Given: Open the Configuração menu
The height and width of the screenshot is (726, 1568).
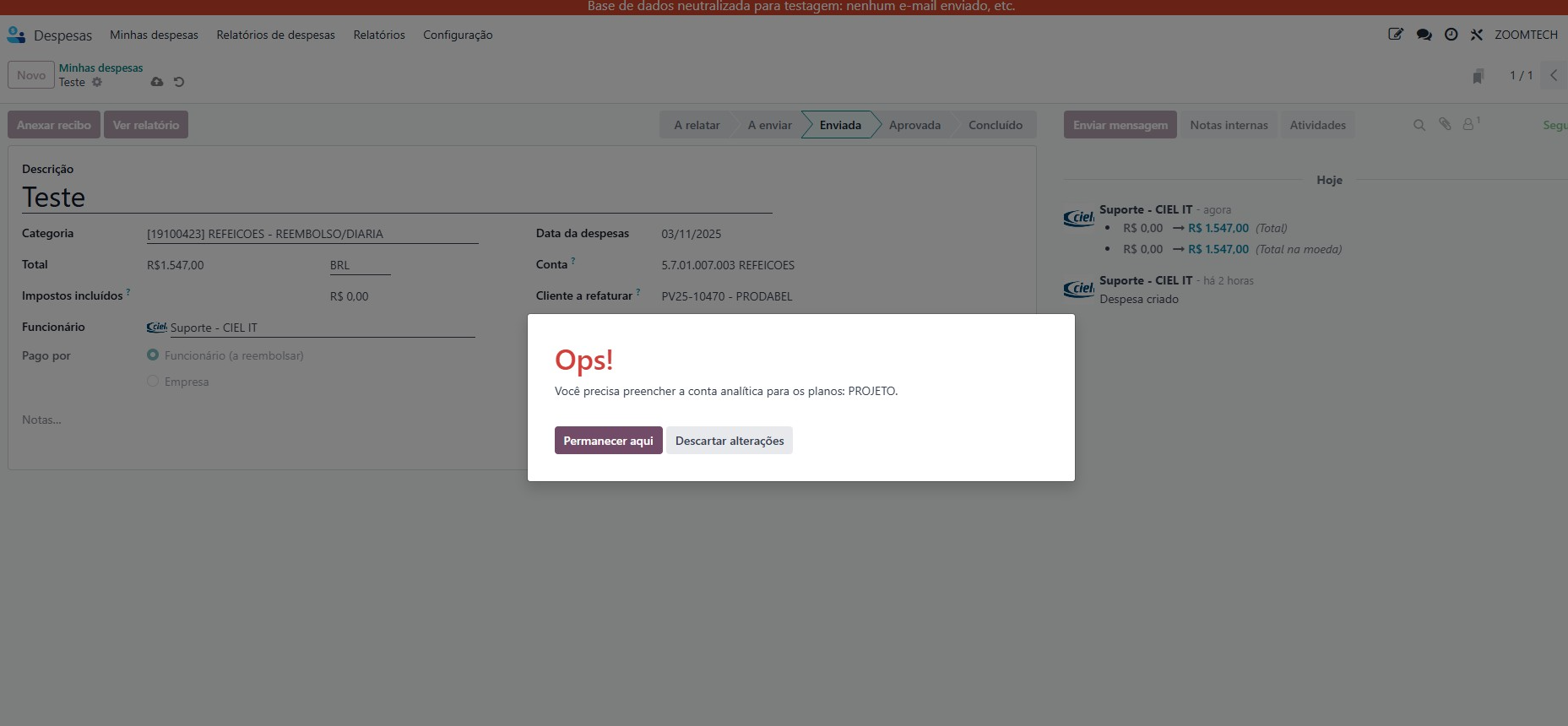Looking at the screenshot, I should pos(458,35).
